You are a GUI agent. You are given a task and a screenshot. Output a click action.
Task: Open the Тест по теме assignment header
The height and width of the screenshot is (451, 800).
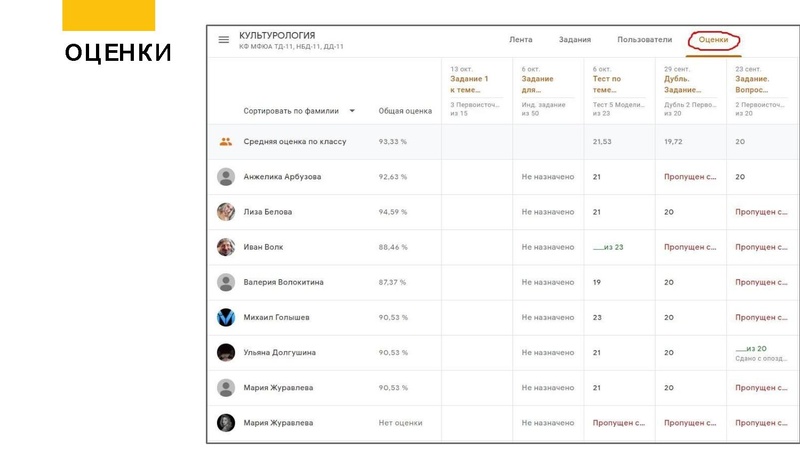coord(607,84)
